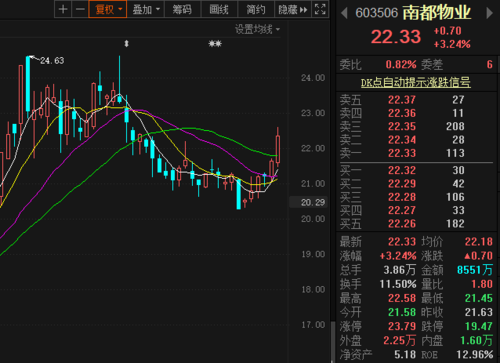This screenshot has width=500, height=363.
Task: Click 买三 price 22.28
Action: click(402, 197)
